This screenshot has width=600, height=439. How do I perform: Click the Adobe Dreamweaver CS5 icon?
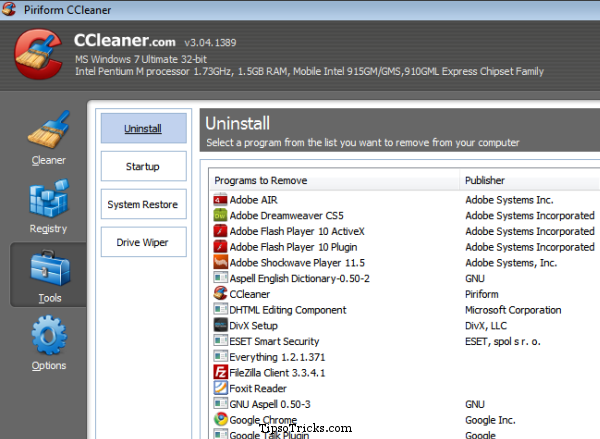(x=220, y=215)
